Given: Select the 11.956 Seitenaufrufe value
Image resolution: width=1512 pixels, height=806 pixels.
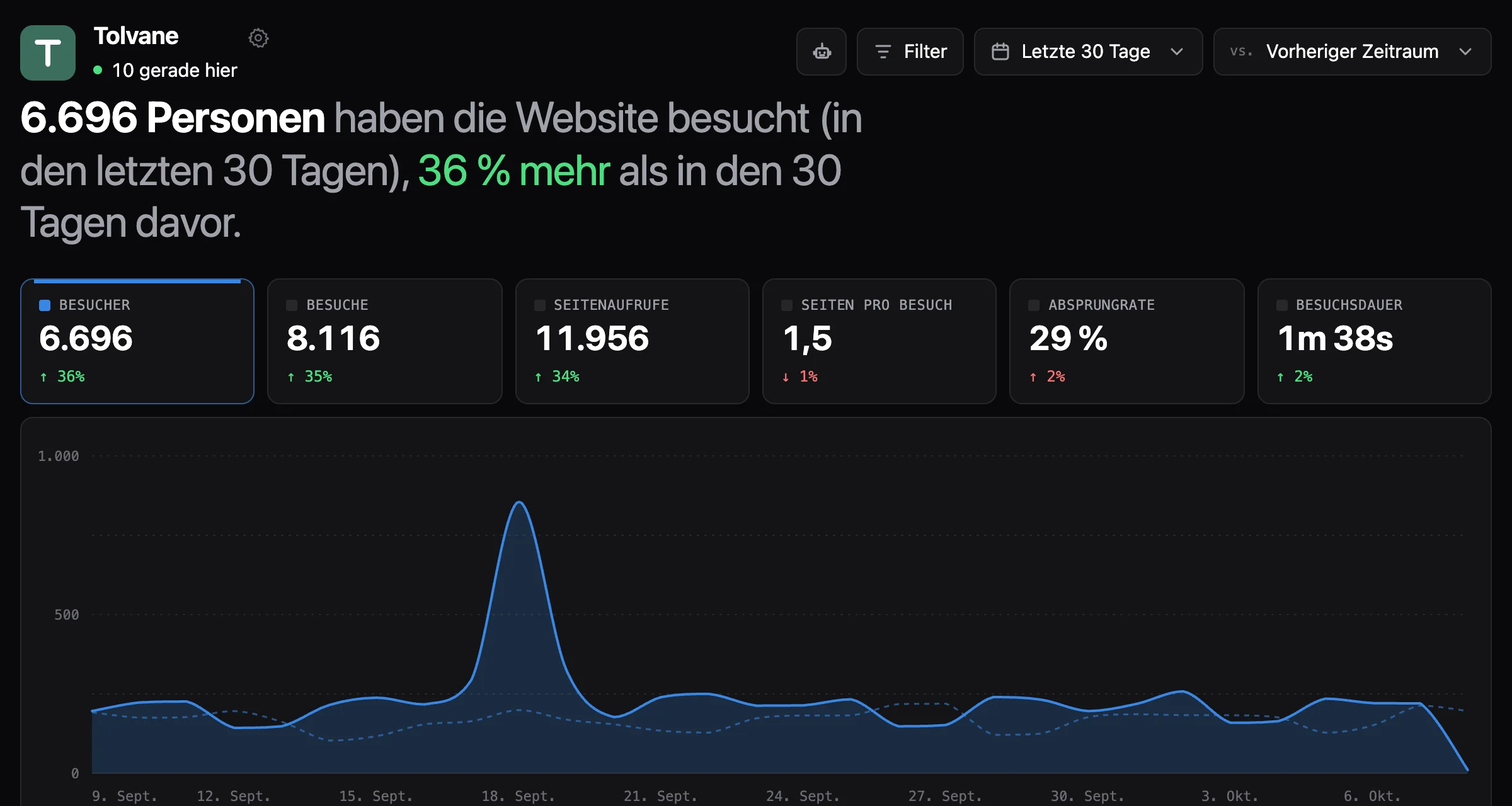Looking at the screenshot, I should click(x=592, y=339).
